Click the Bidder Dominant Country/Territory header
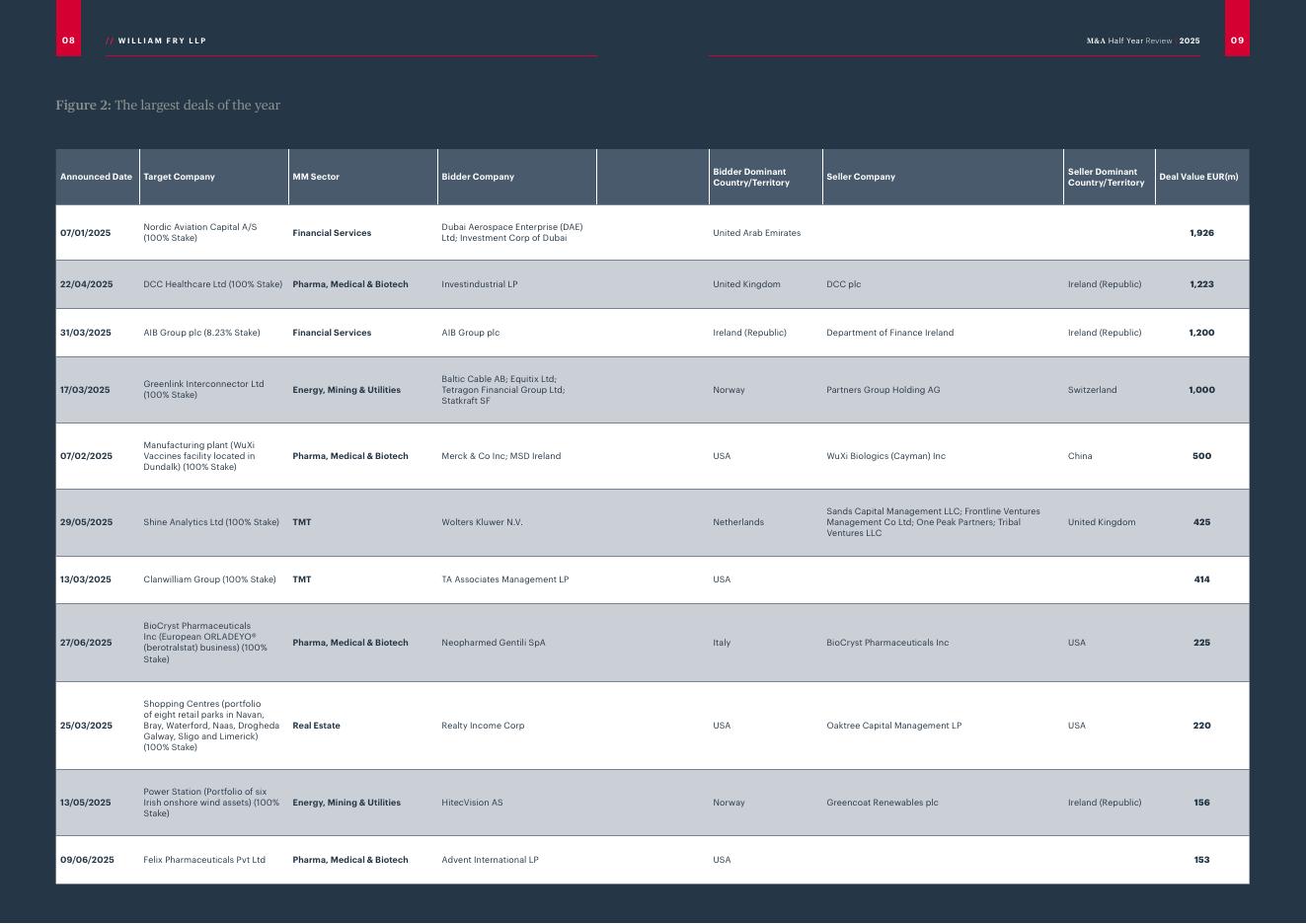 (x=751, y=178)
